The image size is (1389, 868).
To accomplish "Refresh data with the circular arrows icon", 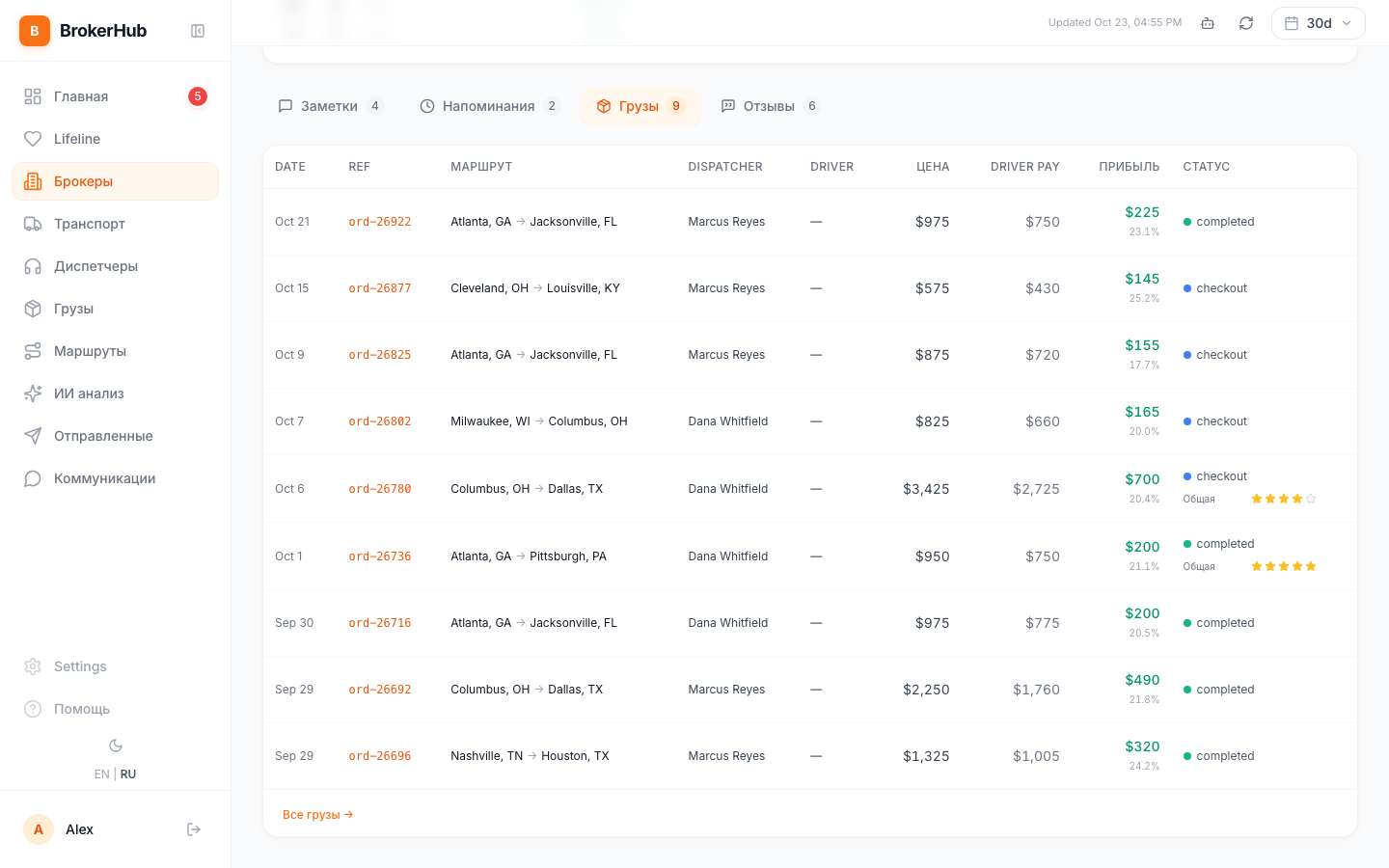I will click(x=1246, y=23).
